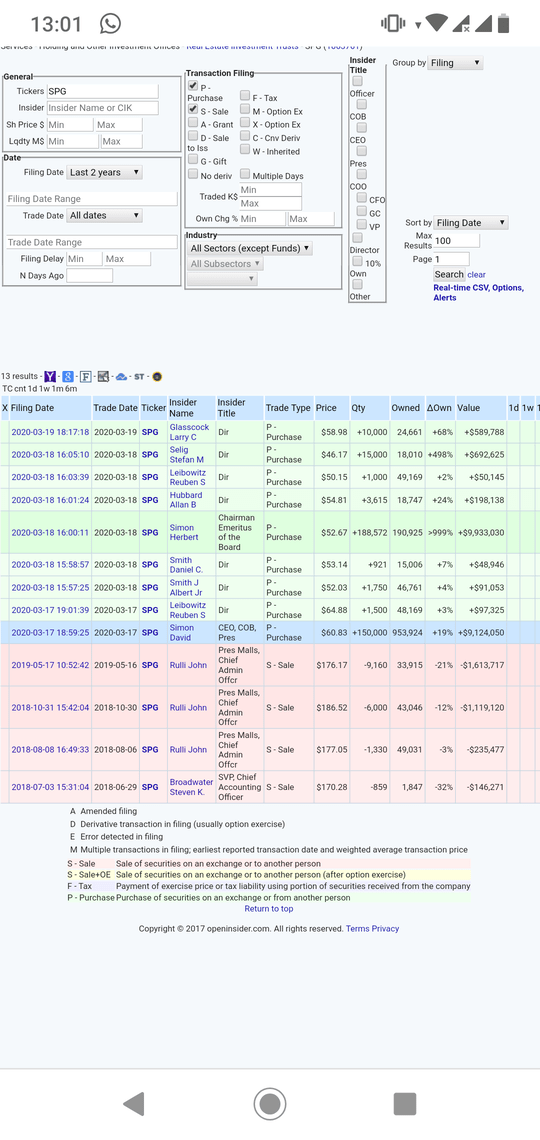Screen dimensions: 540x1140
Task: Enable the Multiple Days checkbox
Action: (x=245, y=174)
